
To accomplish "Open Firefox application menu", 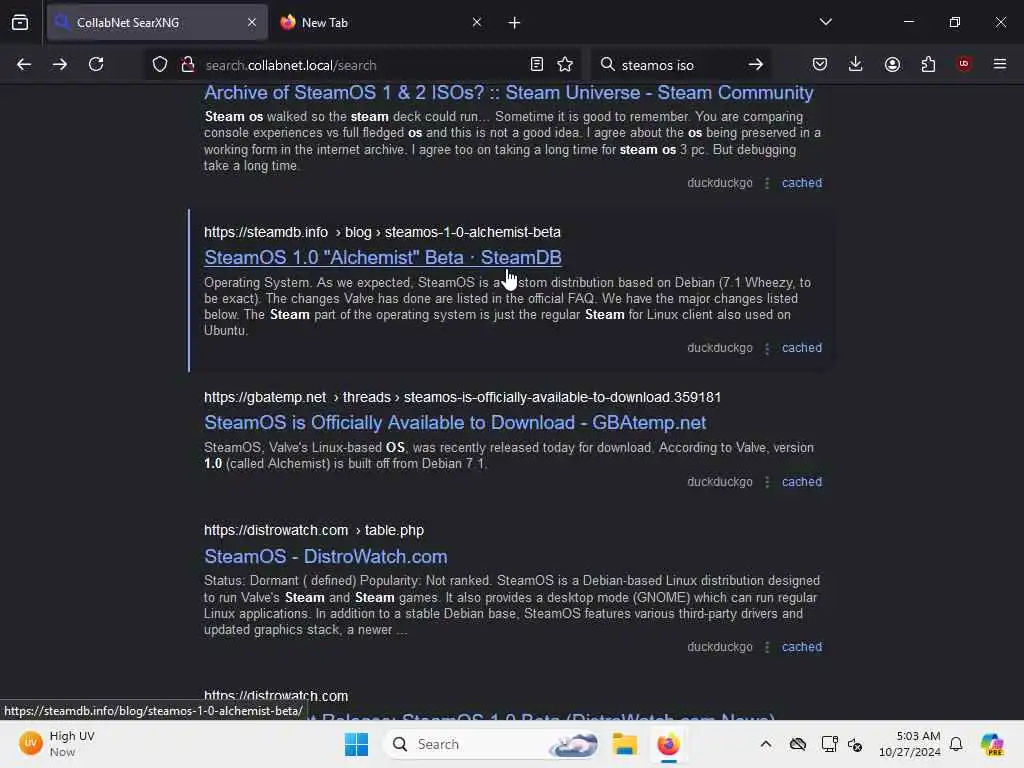I will (x=1000, y=64).
